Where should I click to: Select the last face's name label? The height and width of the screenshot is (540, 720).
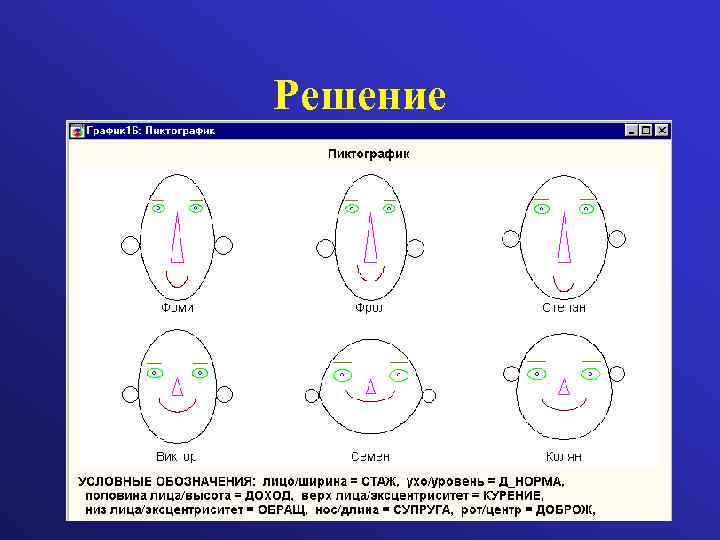564,457
